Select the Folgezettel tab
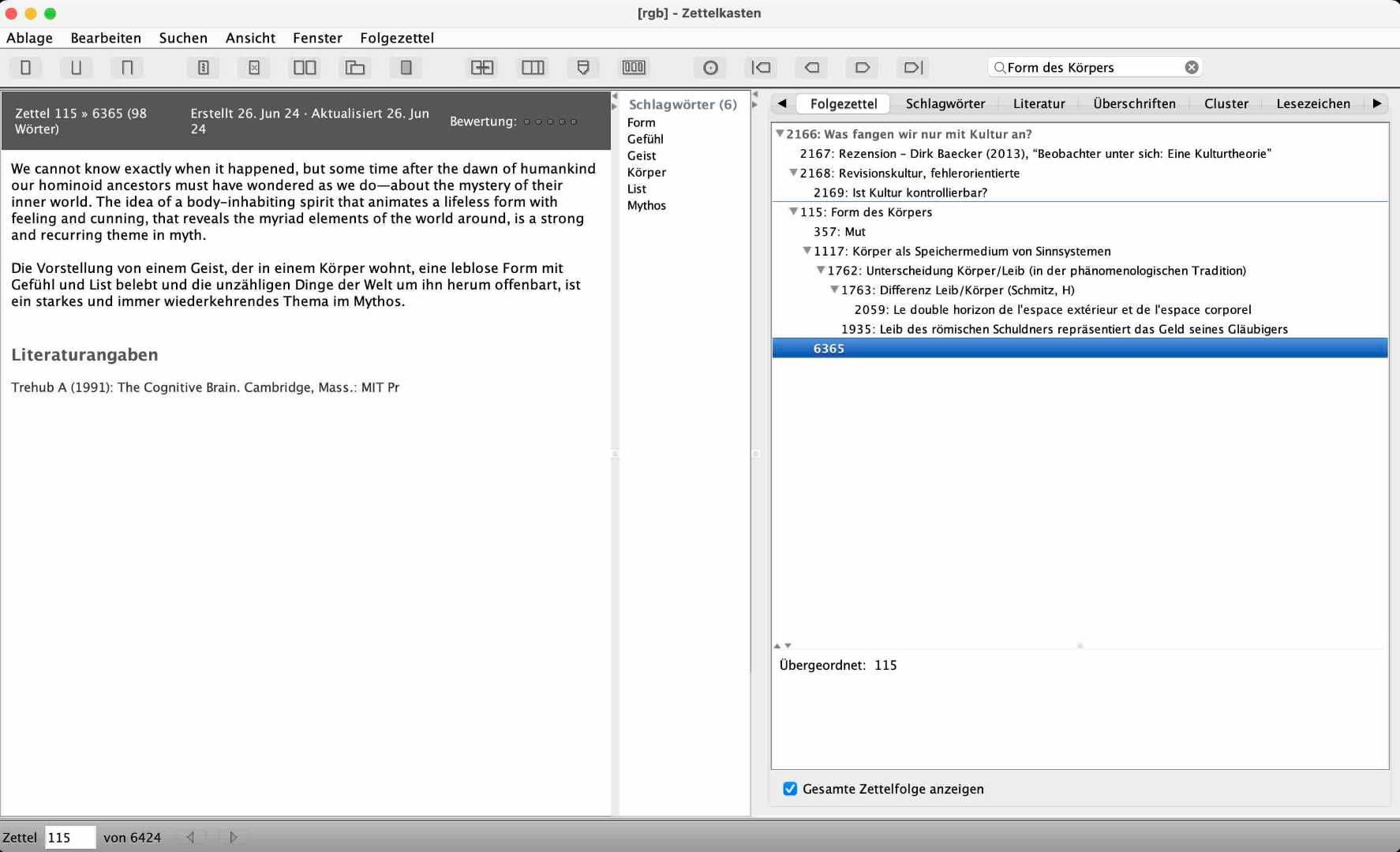 click(x=844, y=103)
